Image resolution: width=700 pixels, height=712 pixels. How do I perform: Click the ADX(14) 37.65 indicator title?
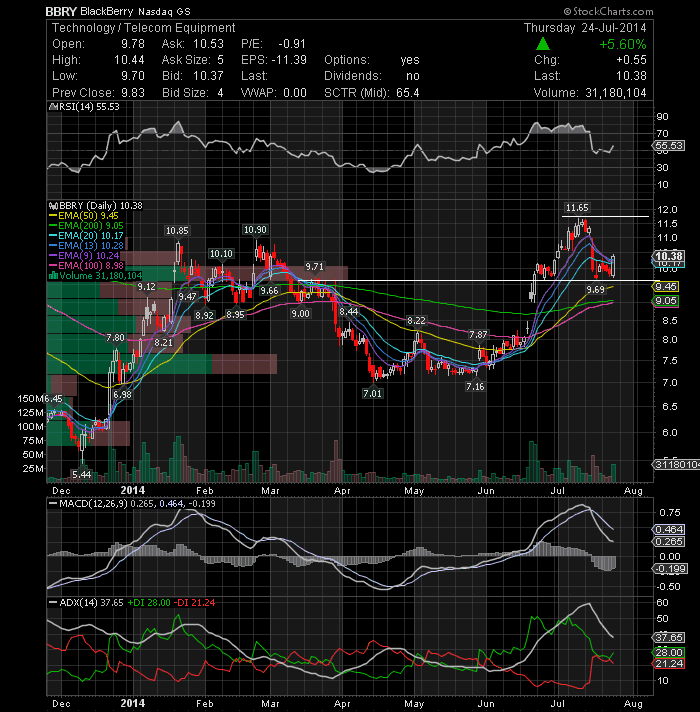pyautogui.click(x=91, y=603)
